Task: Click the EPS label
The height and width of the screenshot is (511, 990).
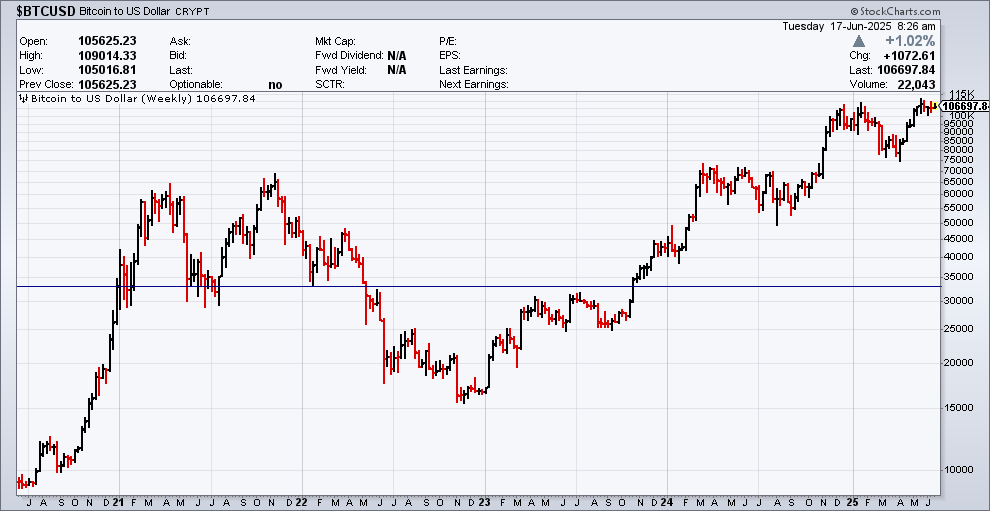Action: (x=450, y=56)
